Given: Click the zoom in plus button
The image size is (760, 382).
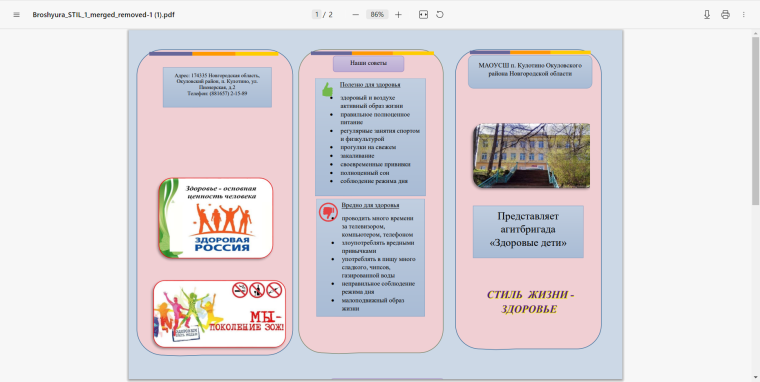Looking at the screenshot, I should click(398, 15).
